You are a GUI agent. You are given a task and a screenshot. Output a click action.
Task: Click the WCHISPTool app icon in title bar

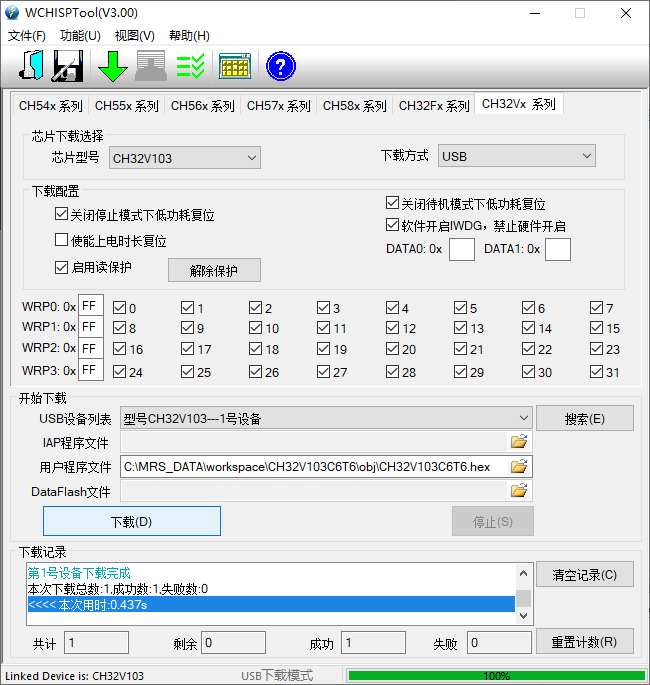(12, 13)
